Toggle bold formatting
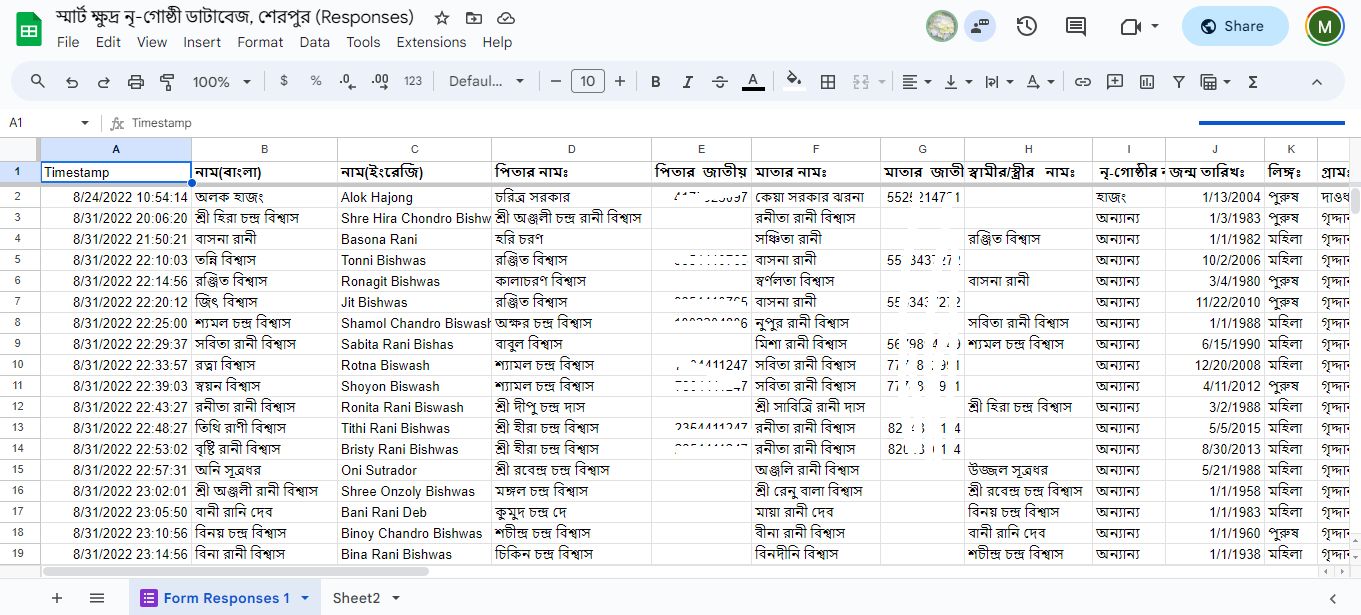 point(656,82)
